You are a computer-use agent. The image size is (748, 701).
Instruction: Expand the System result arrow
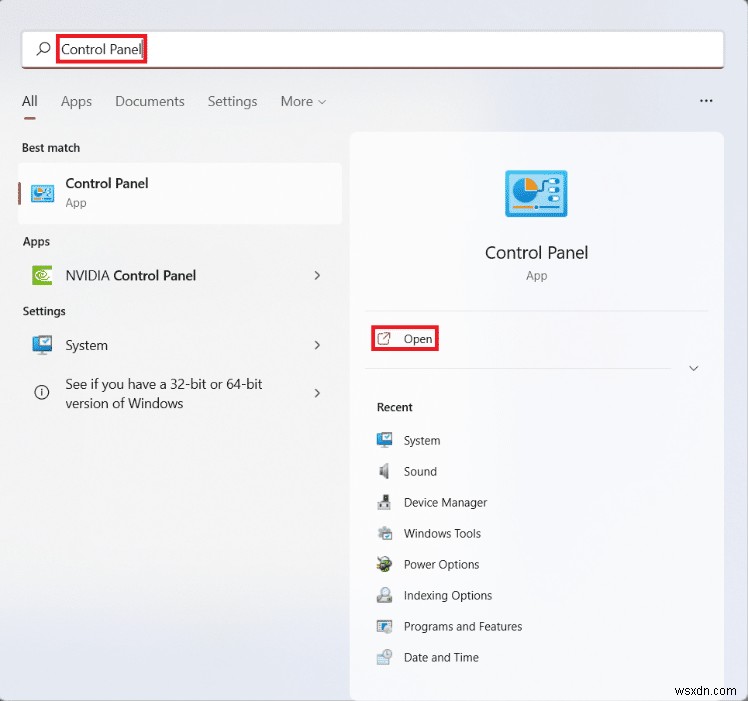[x=317, y=345]
